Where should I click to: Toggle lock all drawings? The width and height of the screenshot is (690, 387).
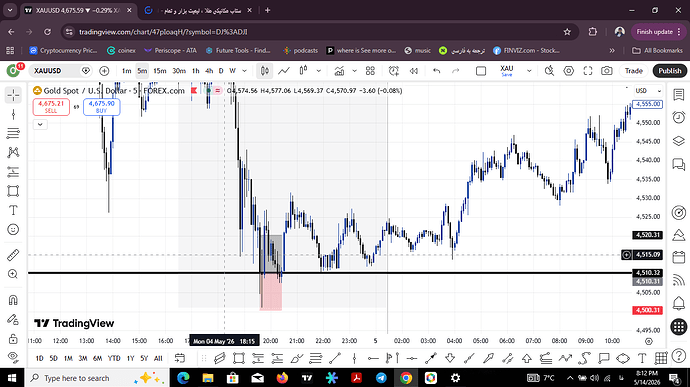click(x=13, y=339)
